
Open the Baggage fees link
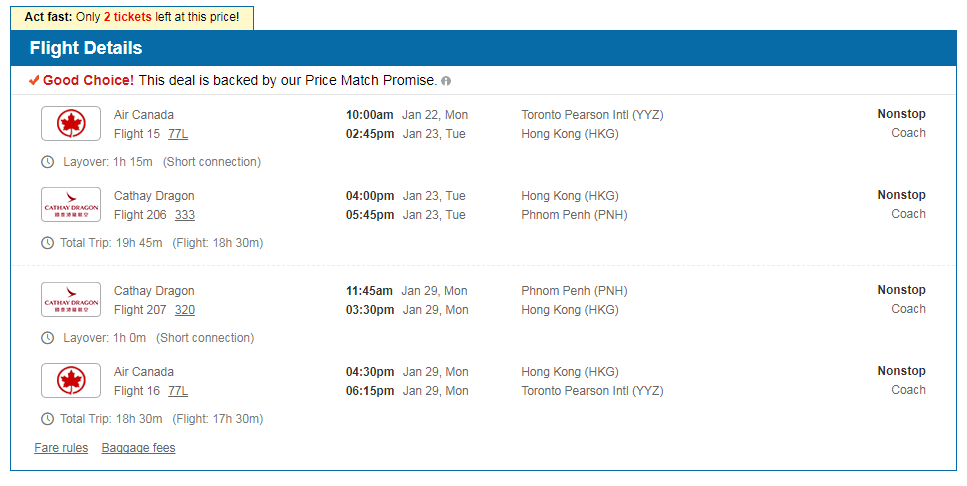(x=138, y=448)
